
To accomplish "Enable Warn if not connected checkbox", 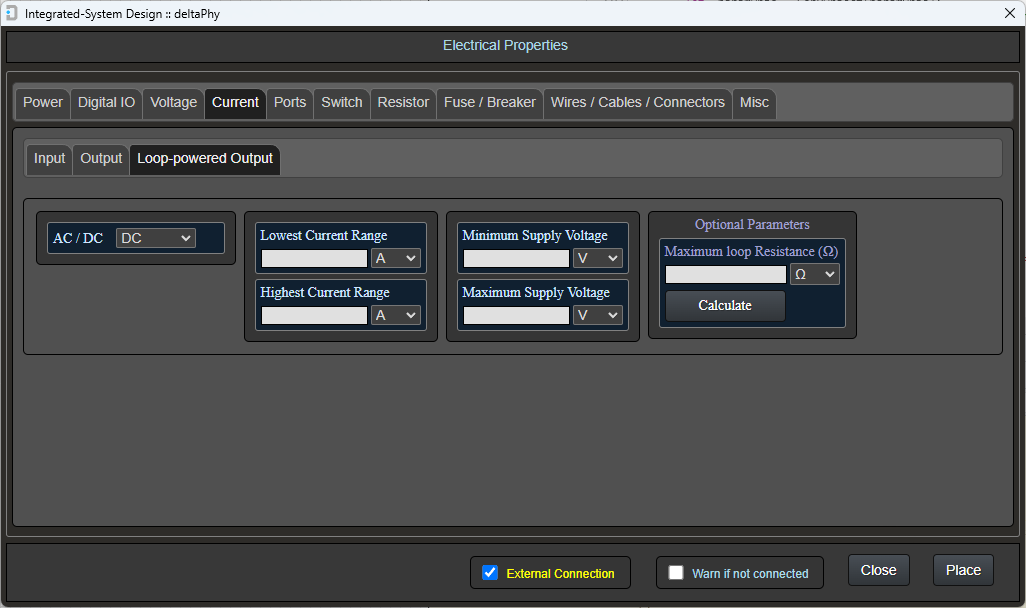I will (x=676, y=573).
